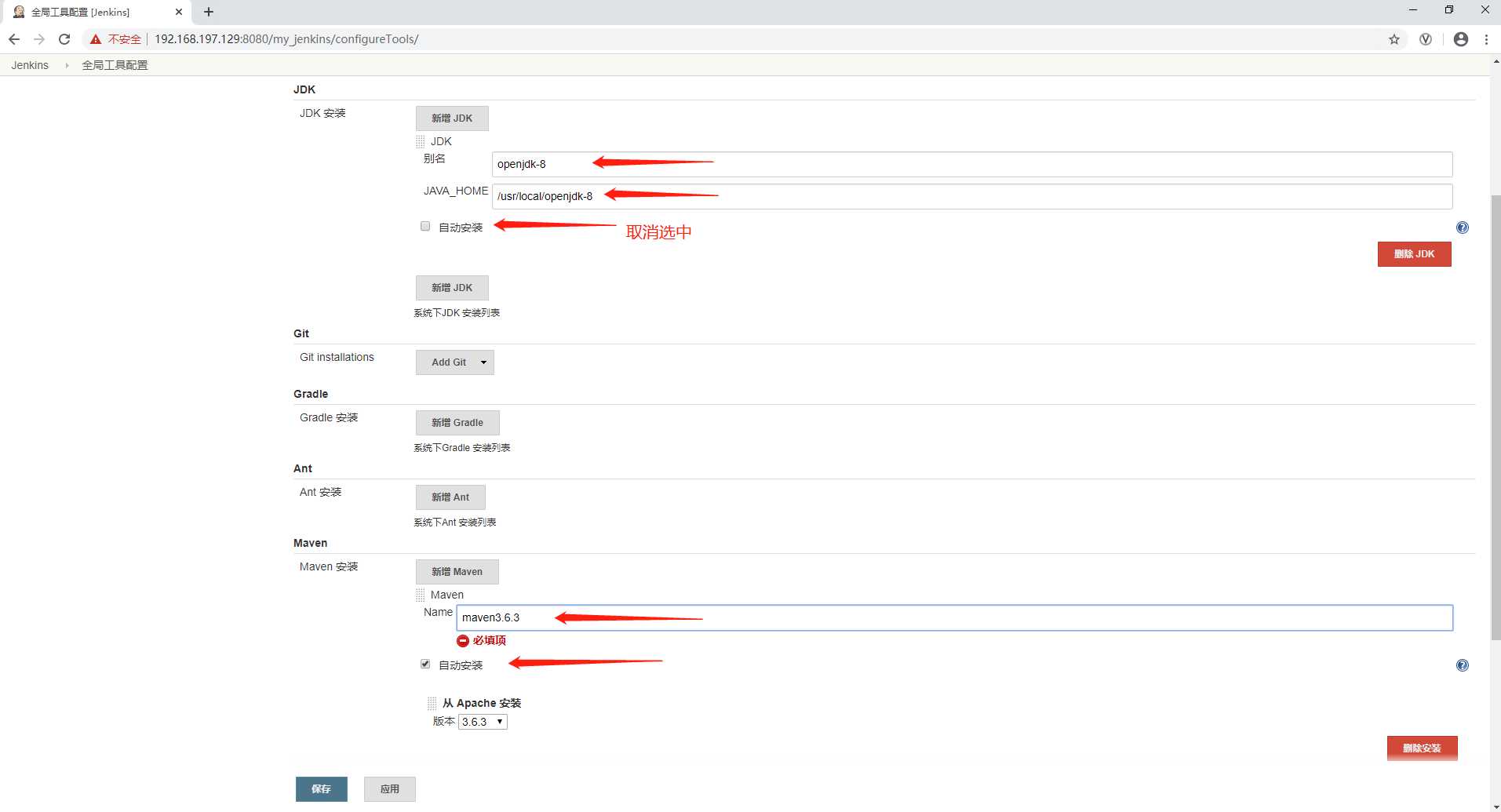Click 新增 Ant button
1501x812 pixels.
click(x=450, y=497)
